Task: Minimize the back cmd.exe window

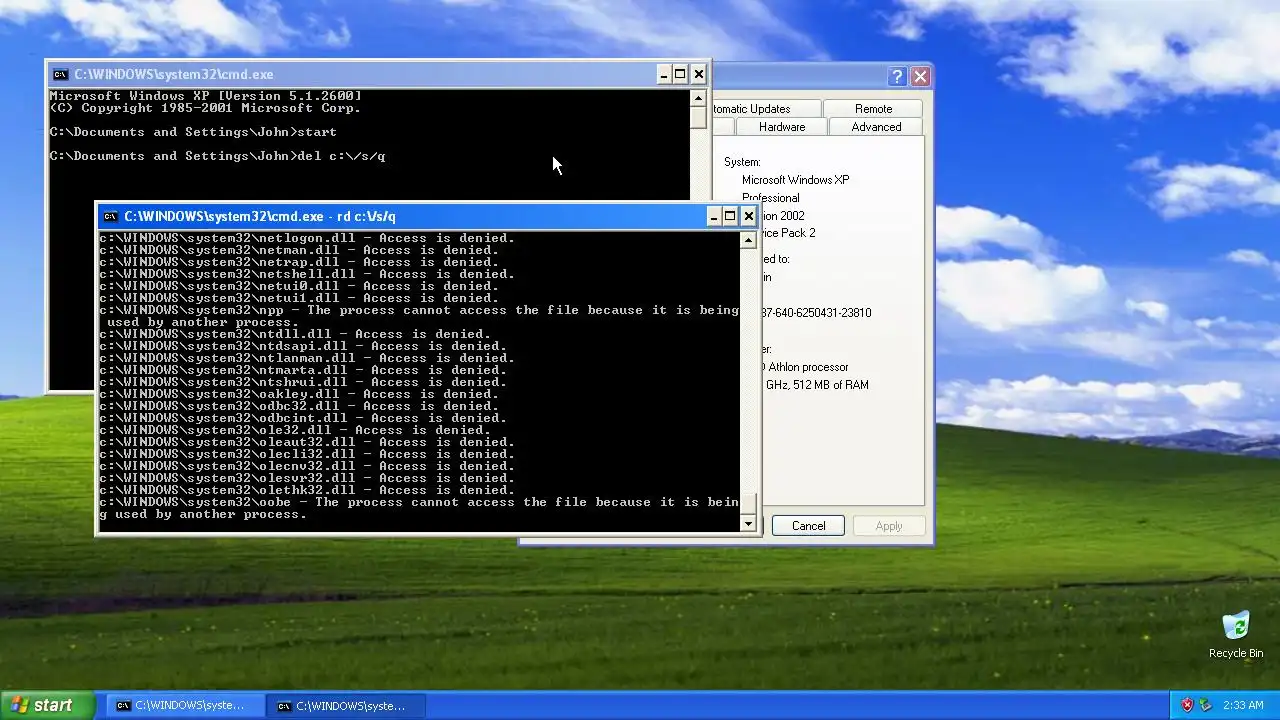Action: pos(664,74)
